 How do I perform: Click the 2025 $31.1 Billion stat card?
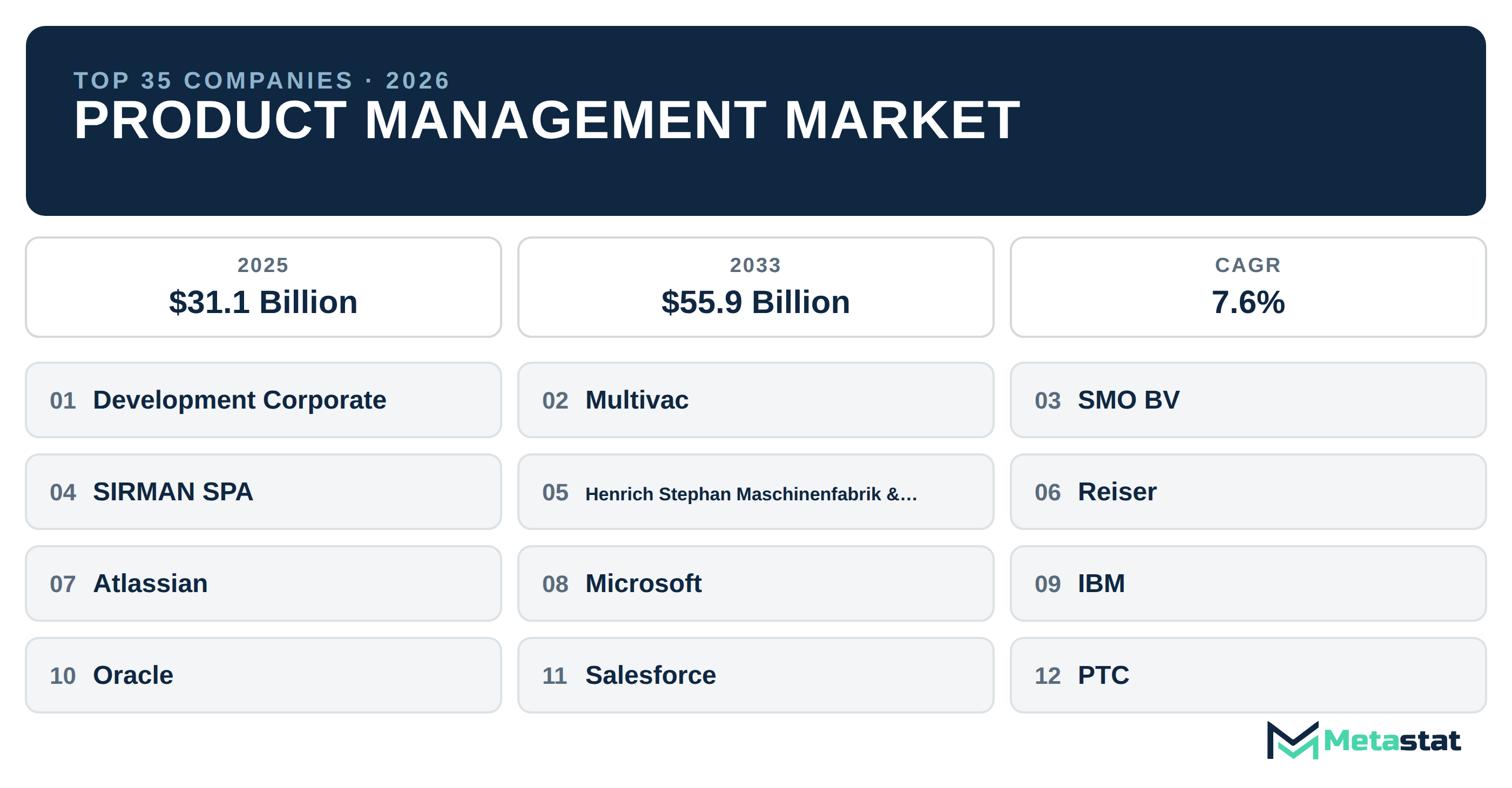[264, 287]
